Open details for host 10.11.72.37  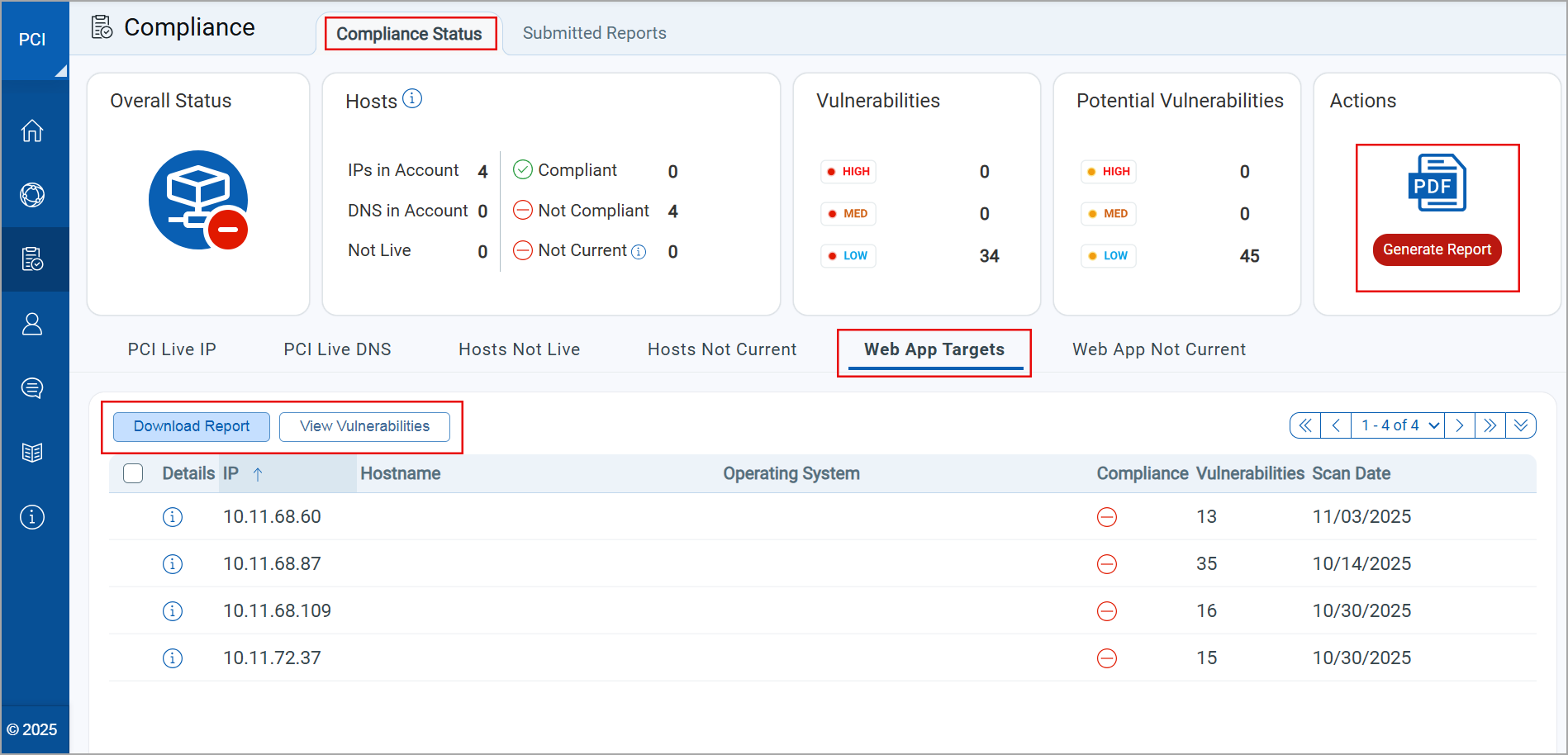coord(173,658)
